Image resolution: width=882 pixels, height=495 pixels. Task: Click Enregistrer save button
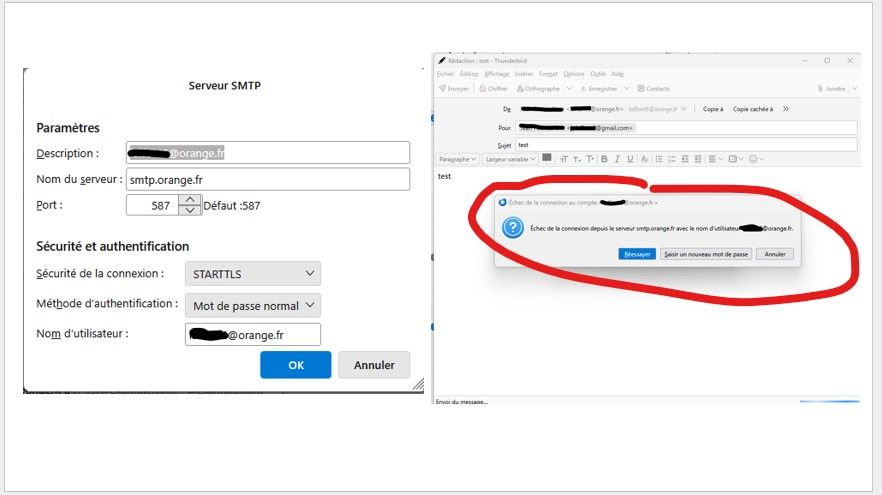click(599, 89)
